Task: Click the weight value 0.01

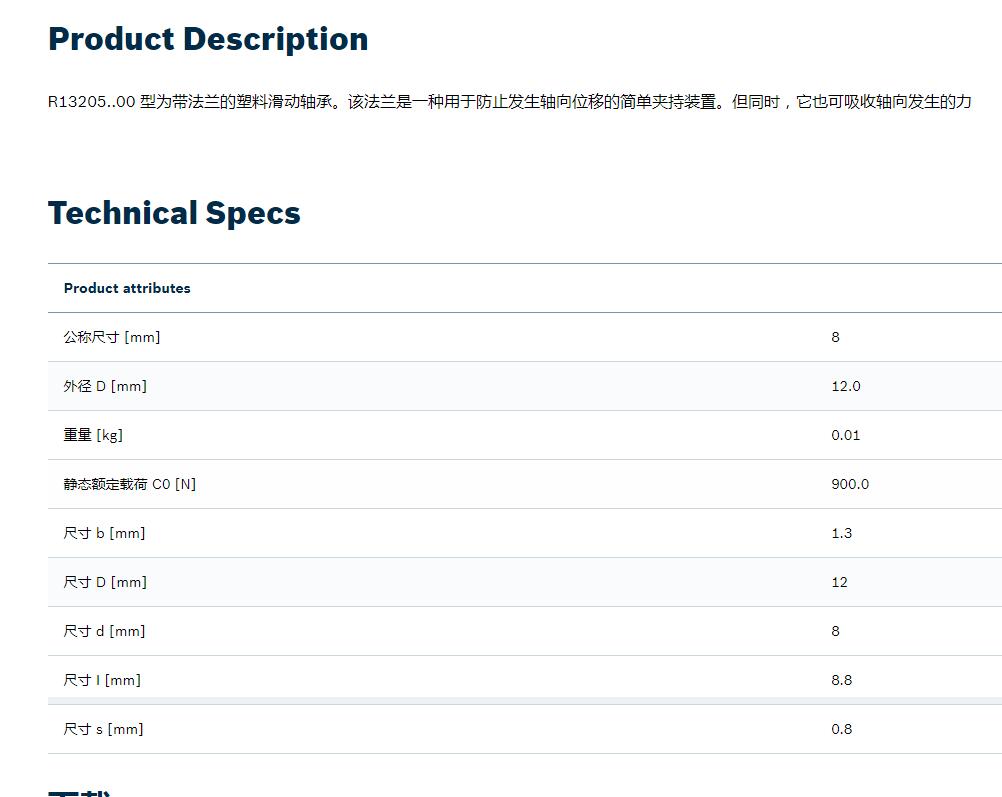Action: (845, 435)
